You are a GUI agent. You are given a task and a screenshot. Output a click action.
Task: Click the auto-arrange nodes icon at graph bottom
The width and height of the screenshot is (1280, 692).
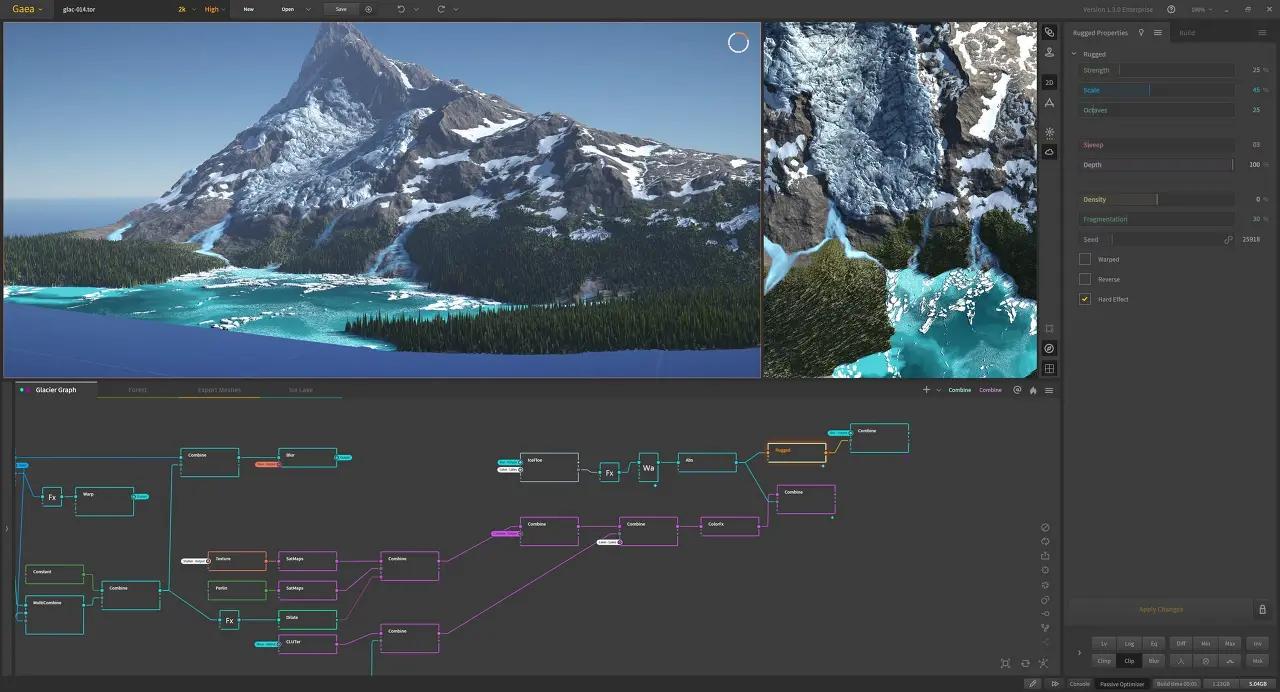[1044, 663]
